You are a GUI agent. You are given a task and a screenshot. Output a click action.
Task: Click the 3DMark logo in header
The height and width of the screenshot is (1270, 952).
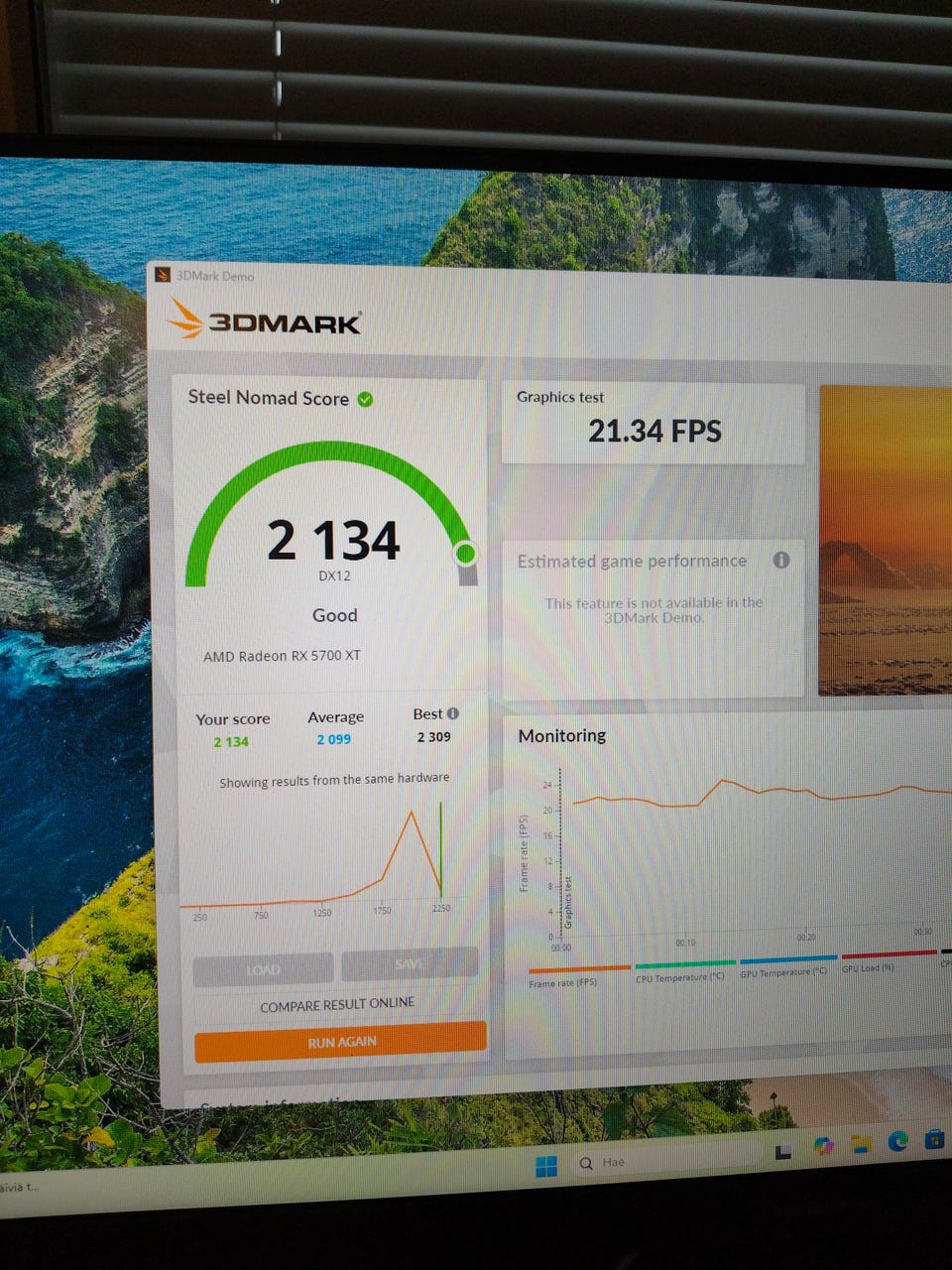pos(265,319)
